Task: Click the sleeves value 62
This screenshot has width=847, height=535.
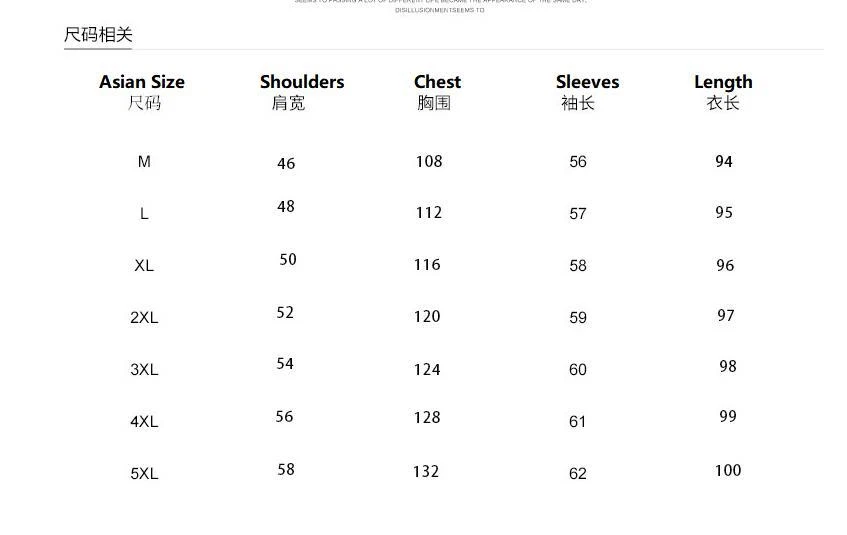Action: pyautogui.click(x=577, y=474)
